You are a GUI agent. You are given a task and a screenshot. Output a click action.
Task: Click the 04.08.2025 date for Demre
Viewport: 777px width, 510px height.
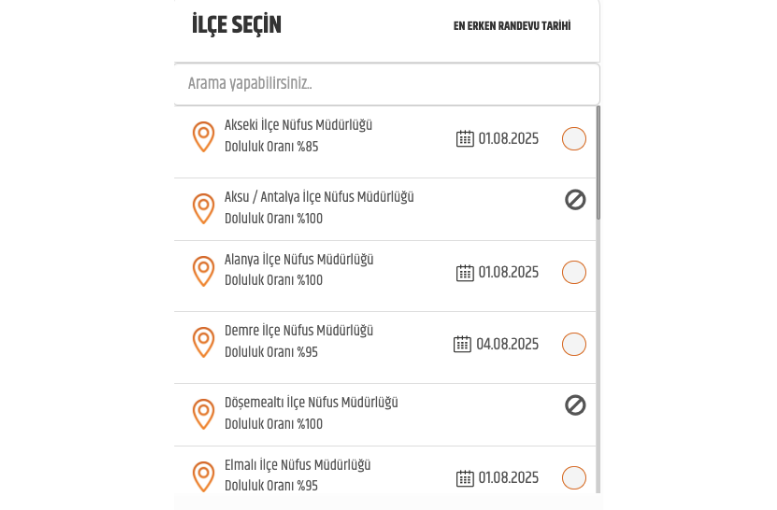pyautogui.click(x=507, y=344)
